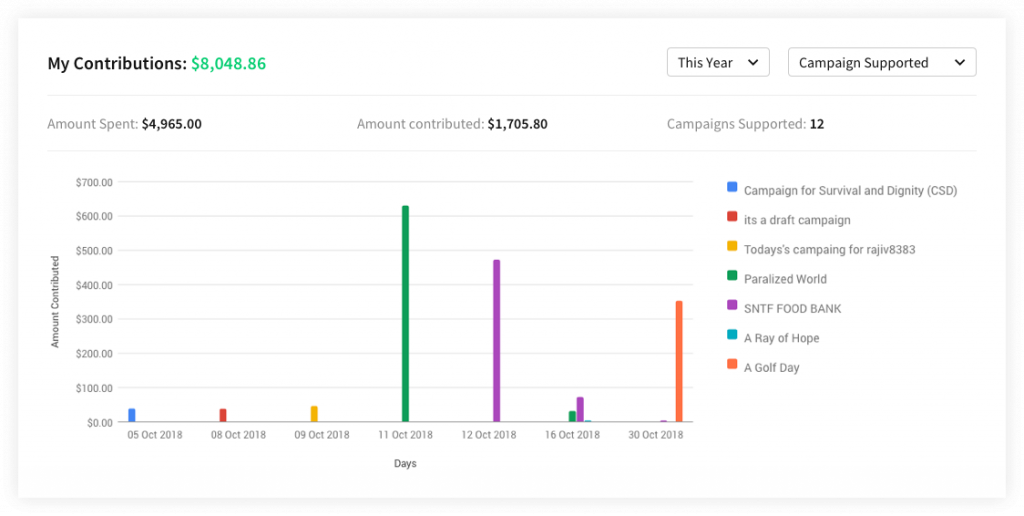Select the small green bar on 16 Oct 2018

coord(572,416)
